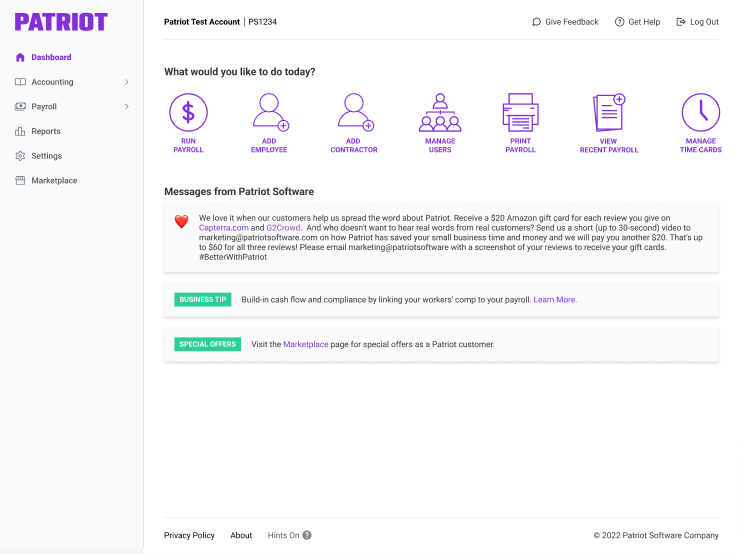Open the Privacy Policy footer link

(x=189, y=535)
